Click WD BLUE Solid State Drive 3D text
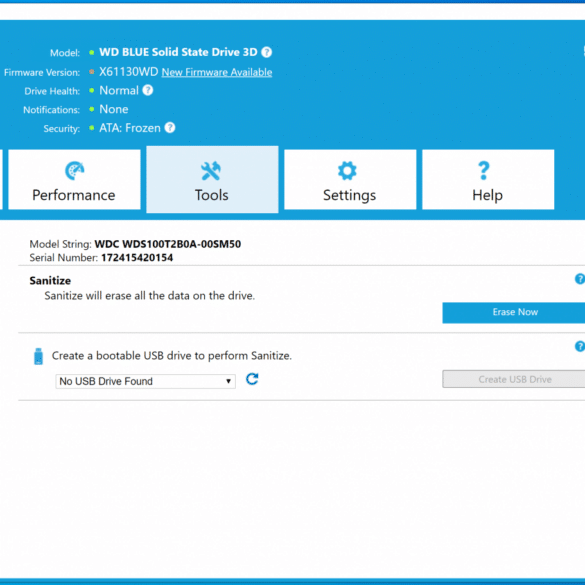The width and height of the screenshot is (585, 585). [x=178, y=52]
